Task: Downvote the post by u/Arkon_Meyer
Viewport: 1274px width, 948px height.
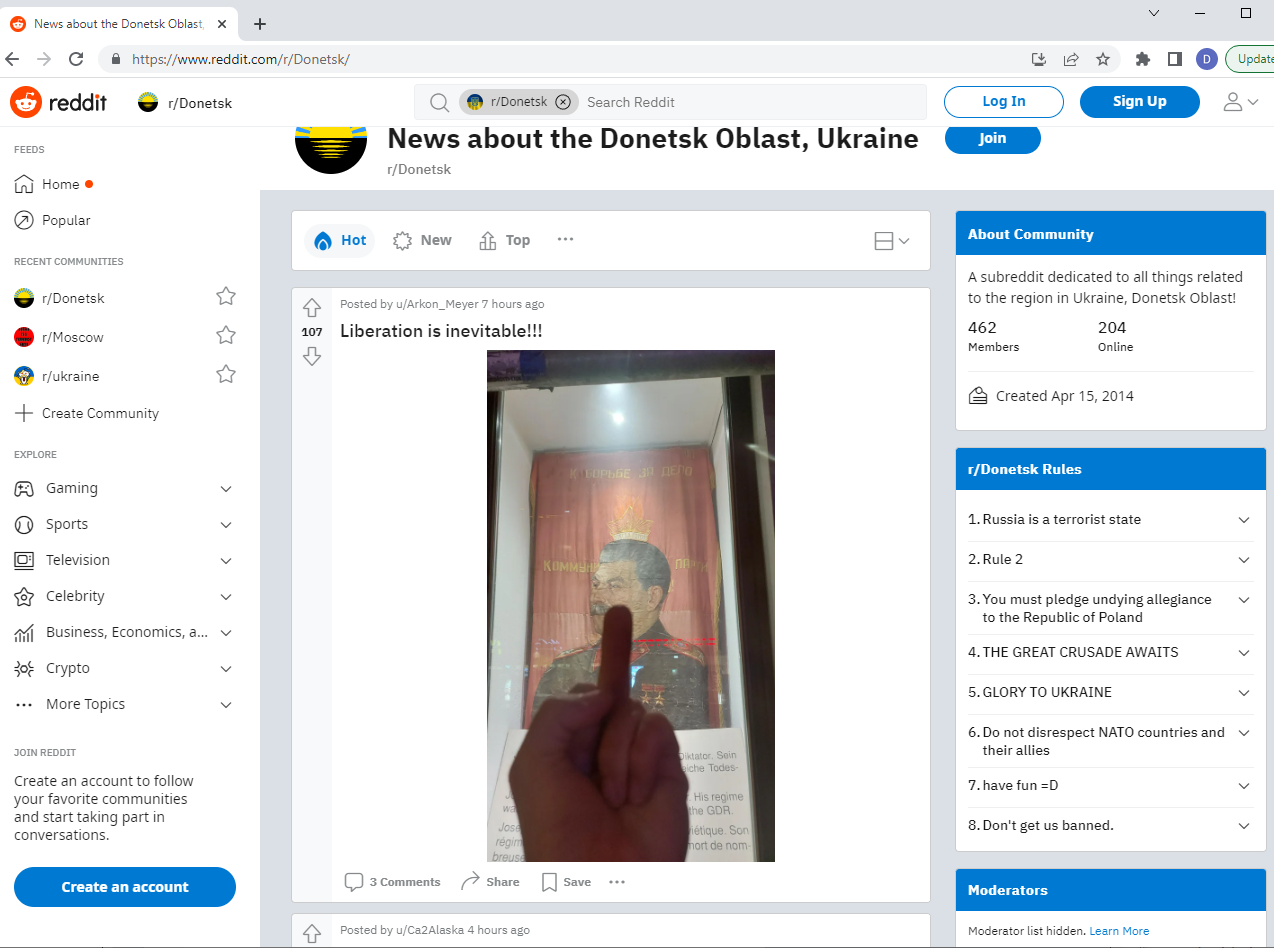Action: coord(312,356)
